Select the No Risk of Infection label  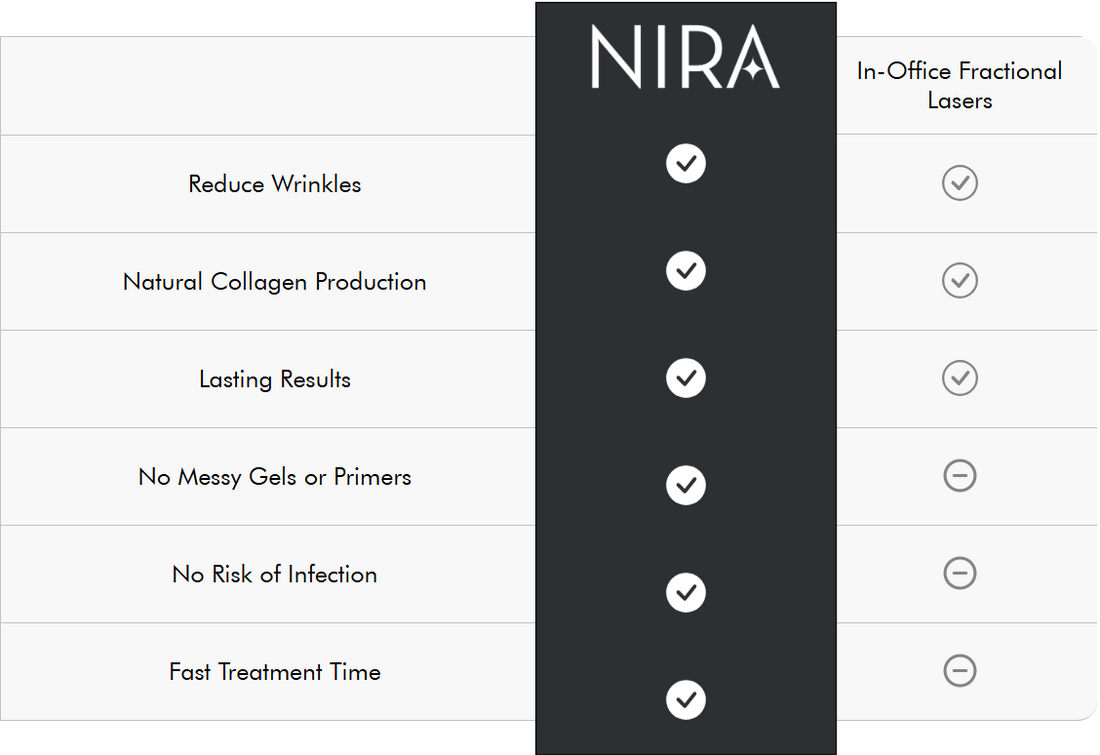tap(275, 575)
